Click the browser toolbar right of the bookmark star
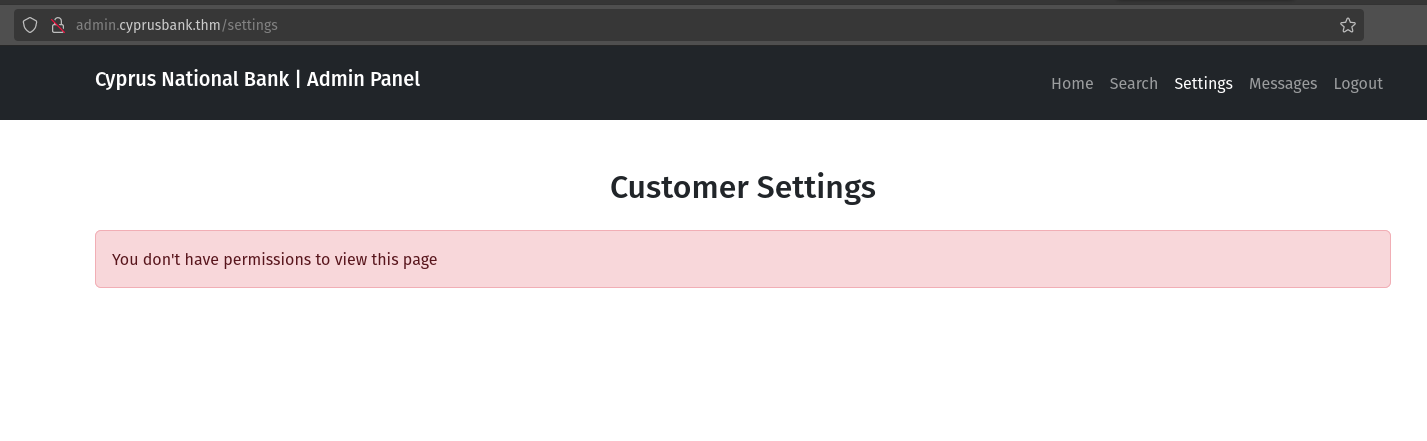The image size is (1427, 441). point(1396,25)
